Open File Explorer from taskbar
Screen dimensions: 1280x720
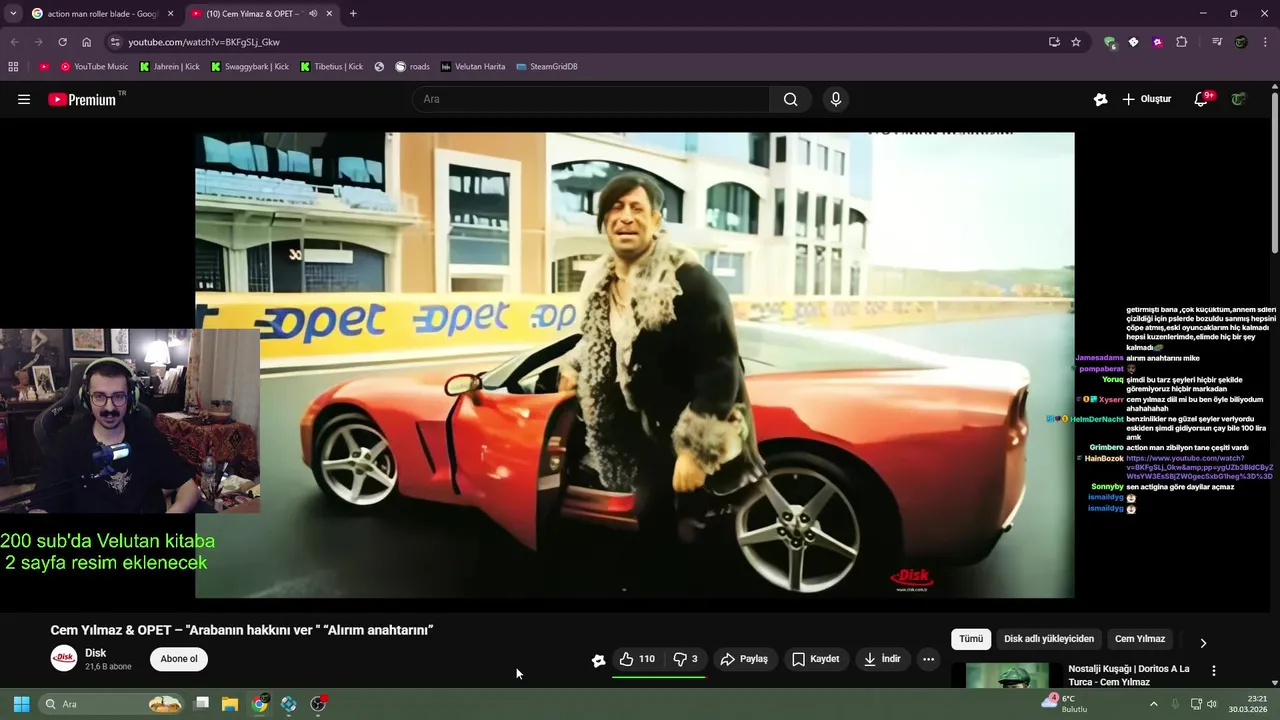230,704
